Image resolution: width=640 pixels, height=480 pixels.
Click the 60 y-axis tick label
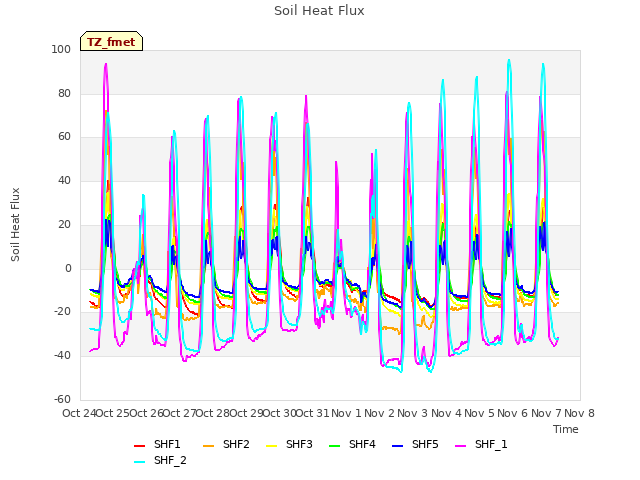64,137
